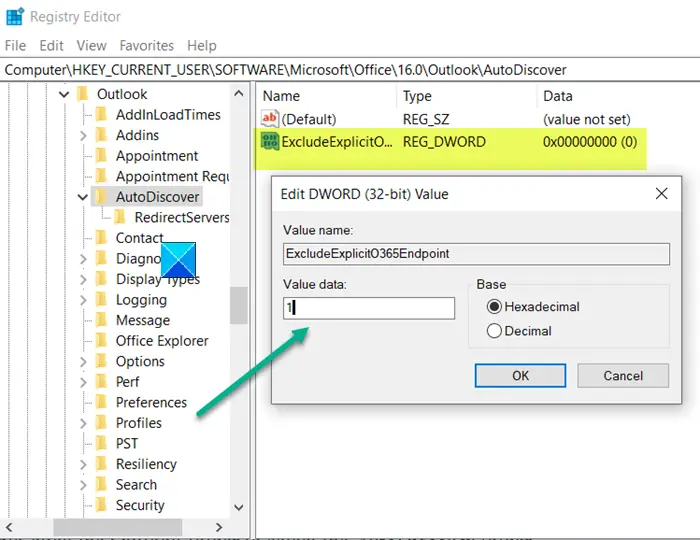Click the Office Explorer folder icon
The height and width of the screenshot is (540, 700).
[x=102, y=341]
